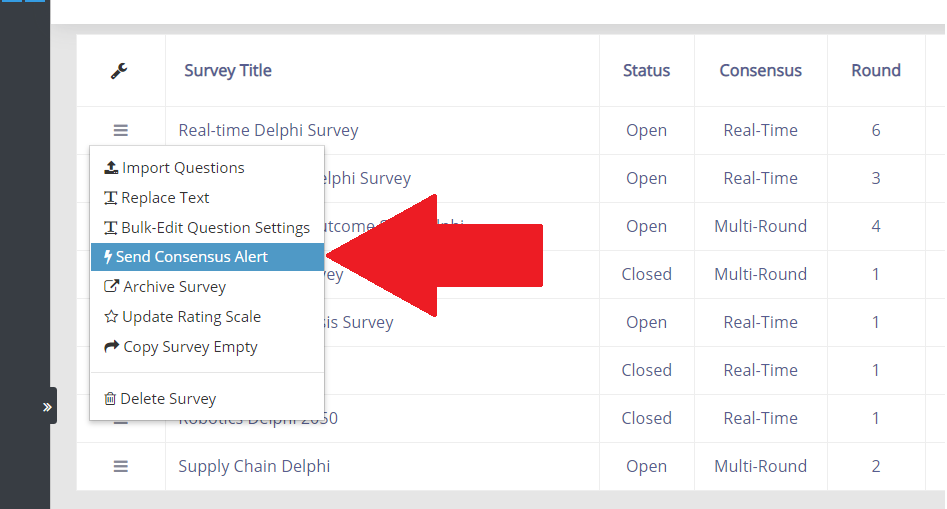Click the text icon beside Replace Text
The height and width of the screenshot is (509, 947).
[111, 198]
